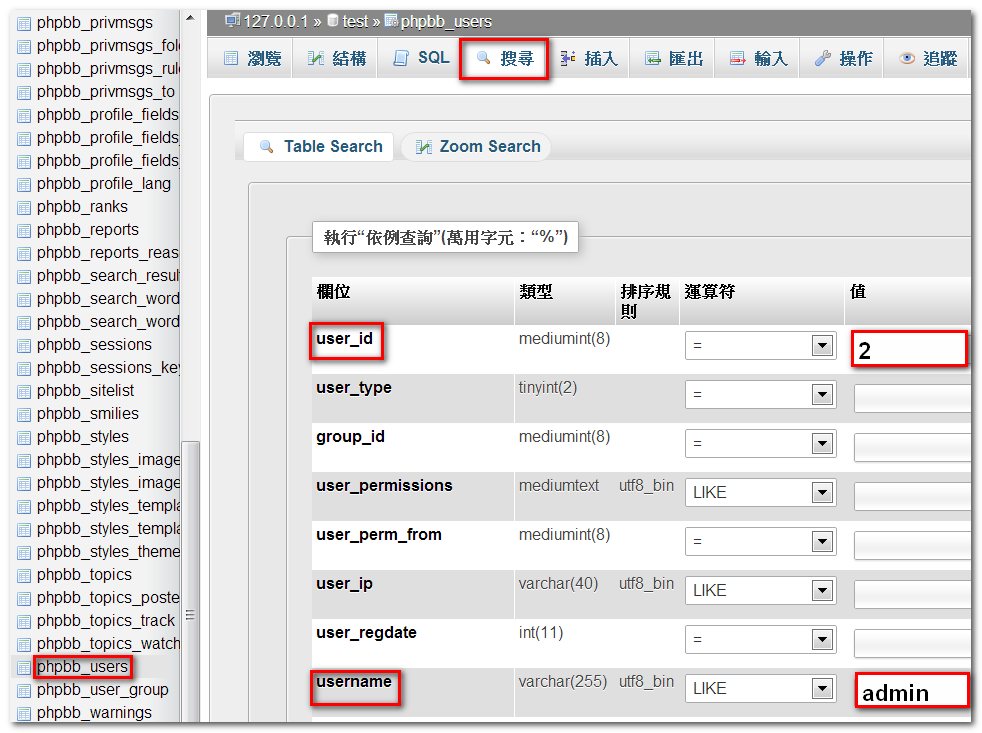Select the Table Search tab
This screenshot has width=982, height=733.
coord(320,147)
